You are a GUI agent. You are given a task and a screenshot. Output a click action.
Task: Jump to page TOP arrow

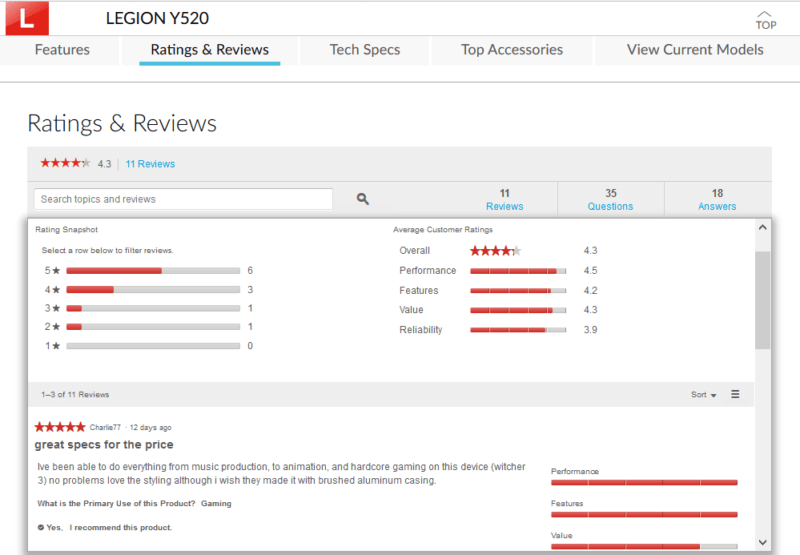click(x=765, y=21)
